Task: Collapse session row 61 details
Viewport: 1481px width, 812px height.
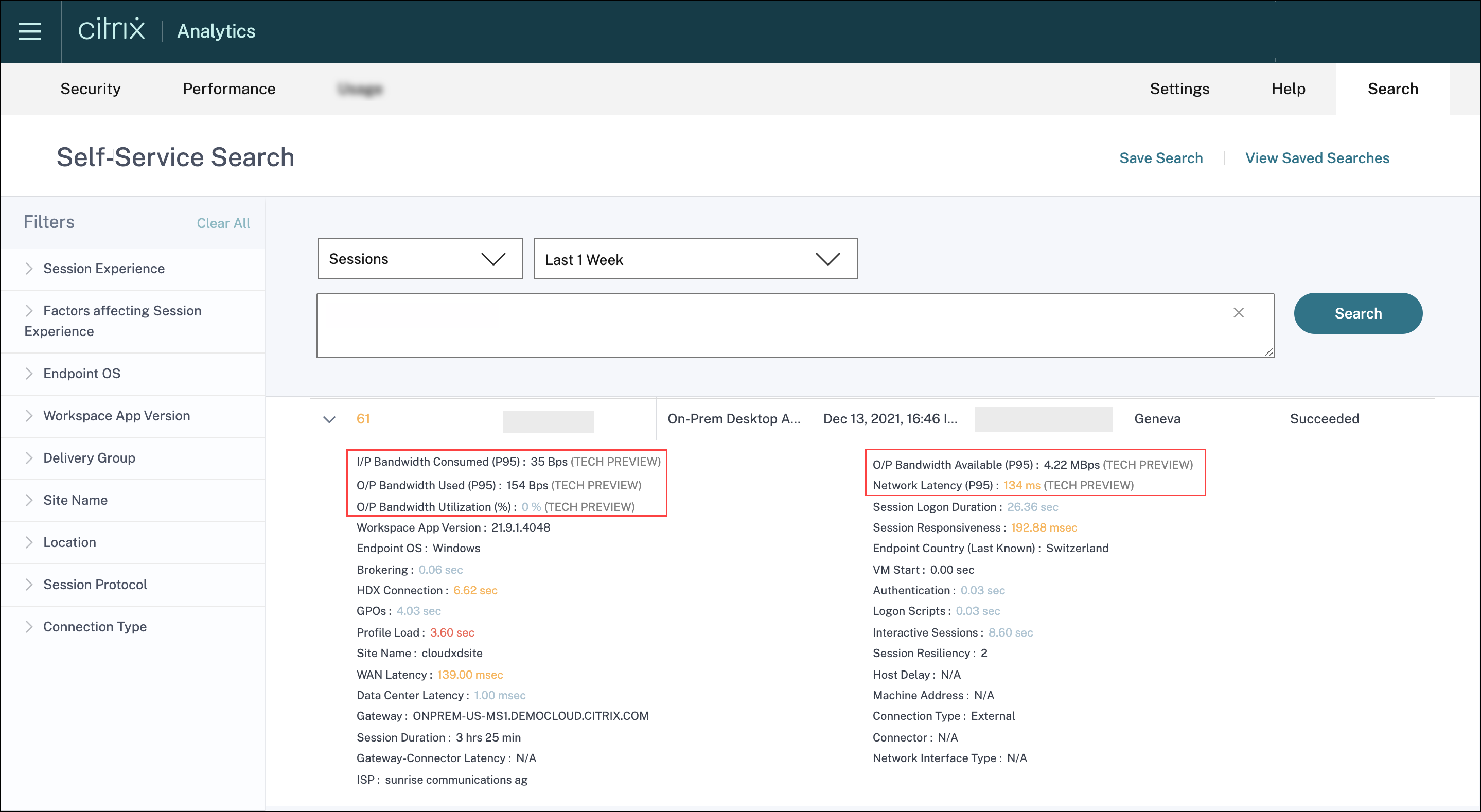Action: pos(329,419)
